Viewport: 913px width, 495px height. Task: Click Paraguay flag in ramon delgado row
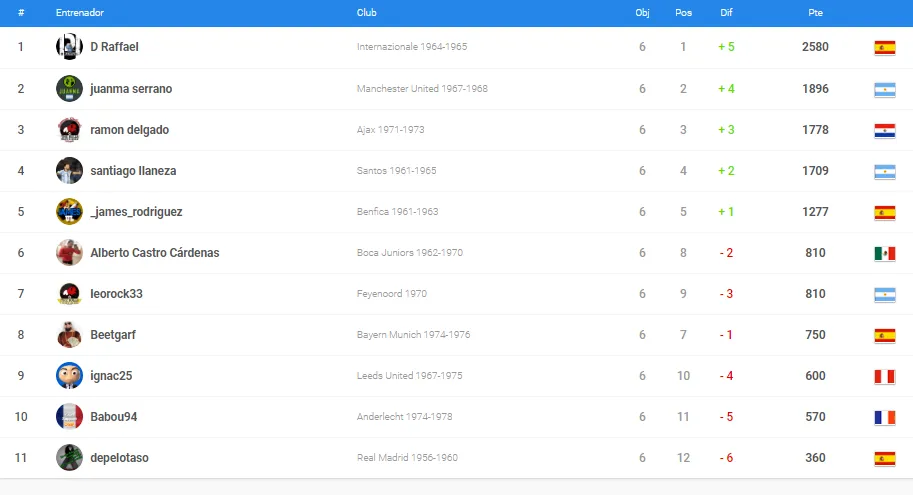884,130
